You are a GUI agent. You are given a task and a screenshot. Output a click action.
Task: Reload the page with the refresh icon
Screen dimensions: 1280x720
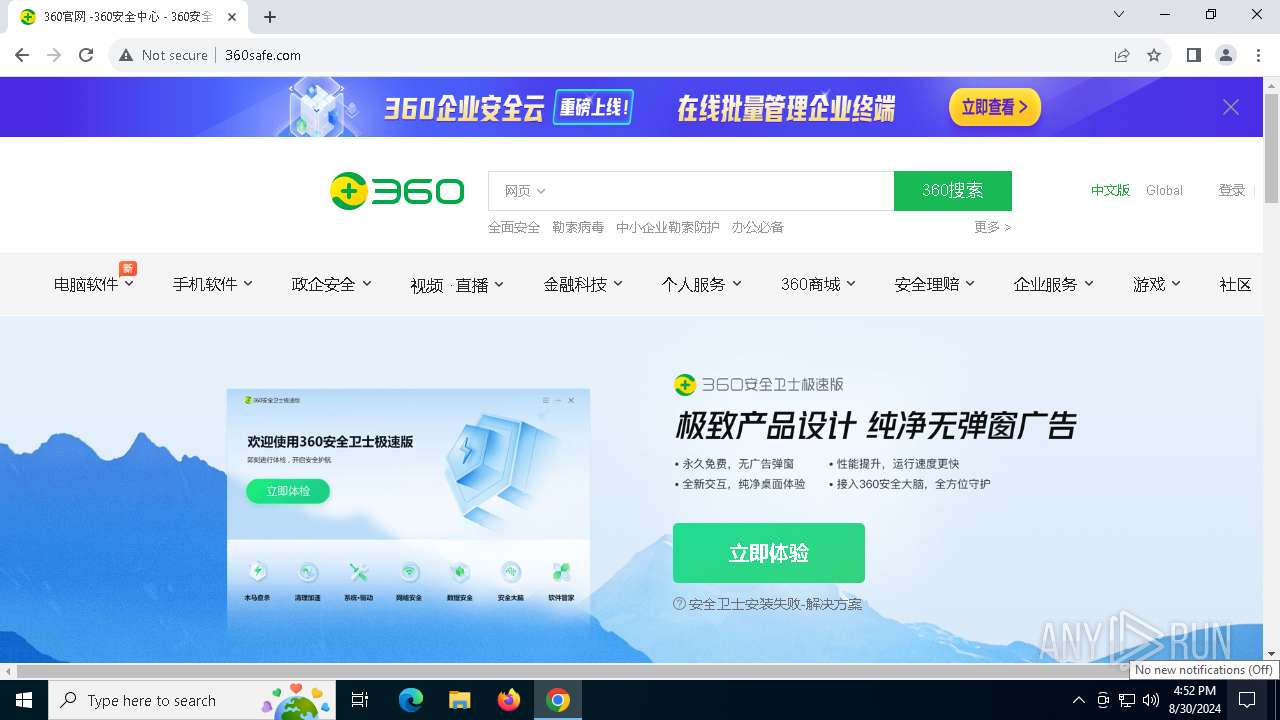tap(86, 55)
